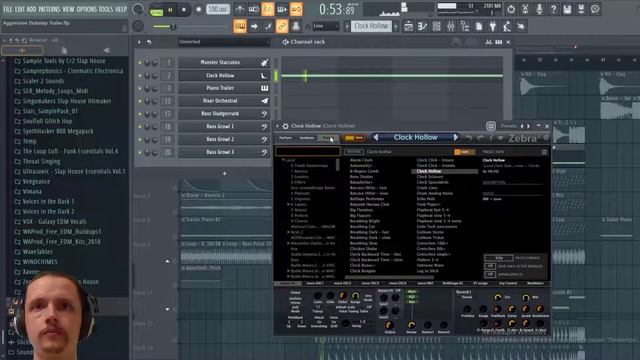Toggle the metronome icon
640x360 pixels.
coord(240,9)
